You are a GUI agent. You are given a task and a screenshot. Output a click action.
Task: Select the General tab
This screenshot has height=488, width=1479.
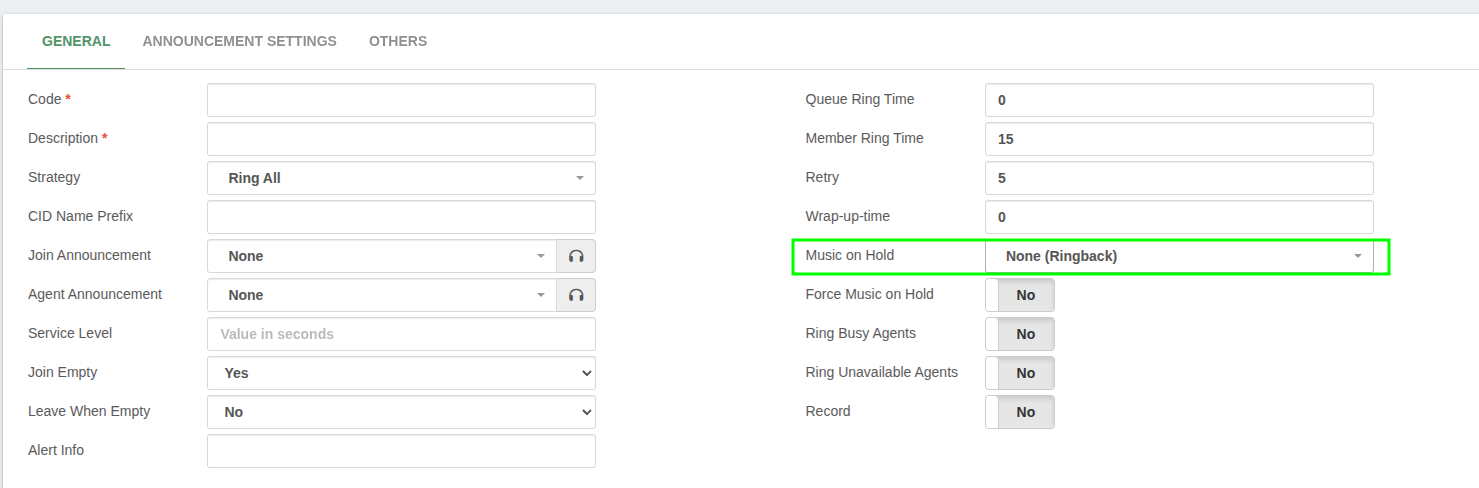tap(76, 41)
